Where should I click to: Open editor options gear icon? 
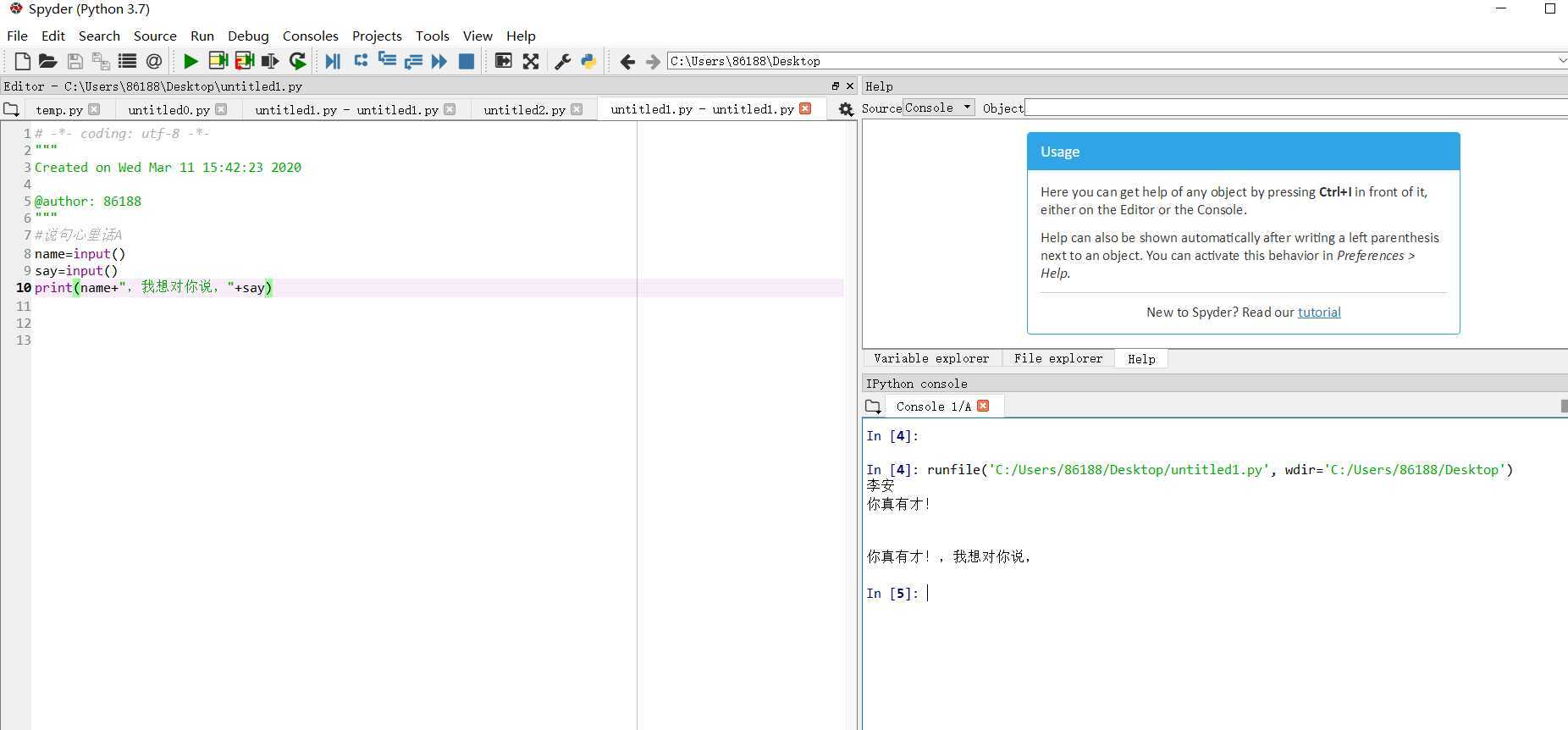[x=846, y=109]
